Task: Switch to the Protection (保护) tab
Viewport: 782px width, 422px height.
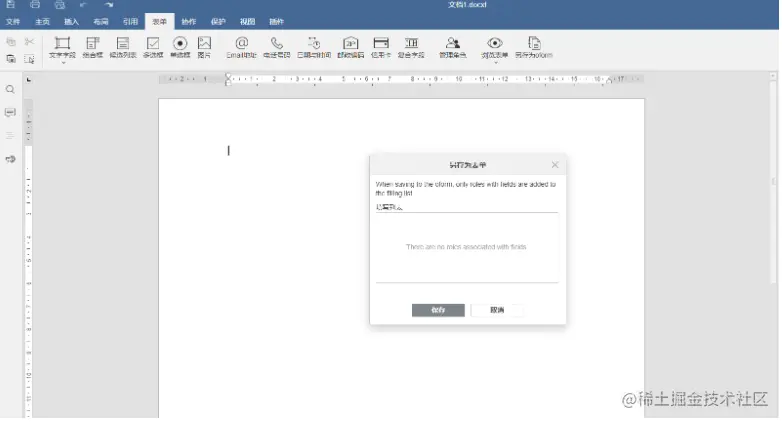Action: click(218, 21)
